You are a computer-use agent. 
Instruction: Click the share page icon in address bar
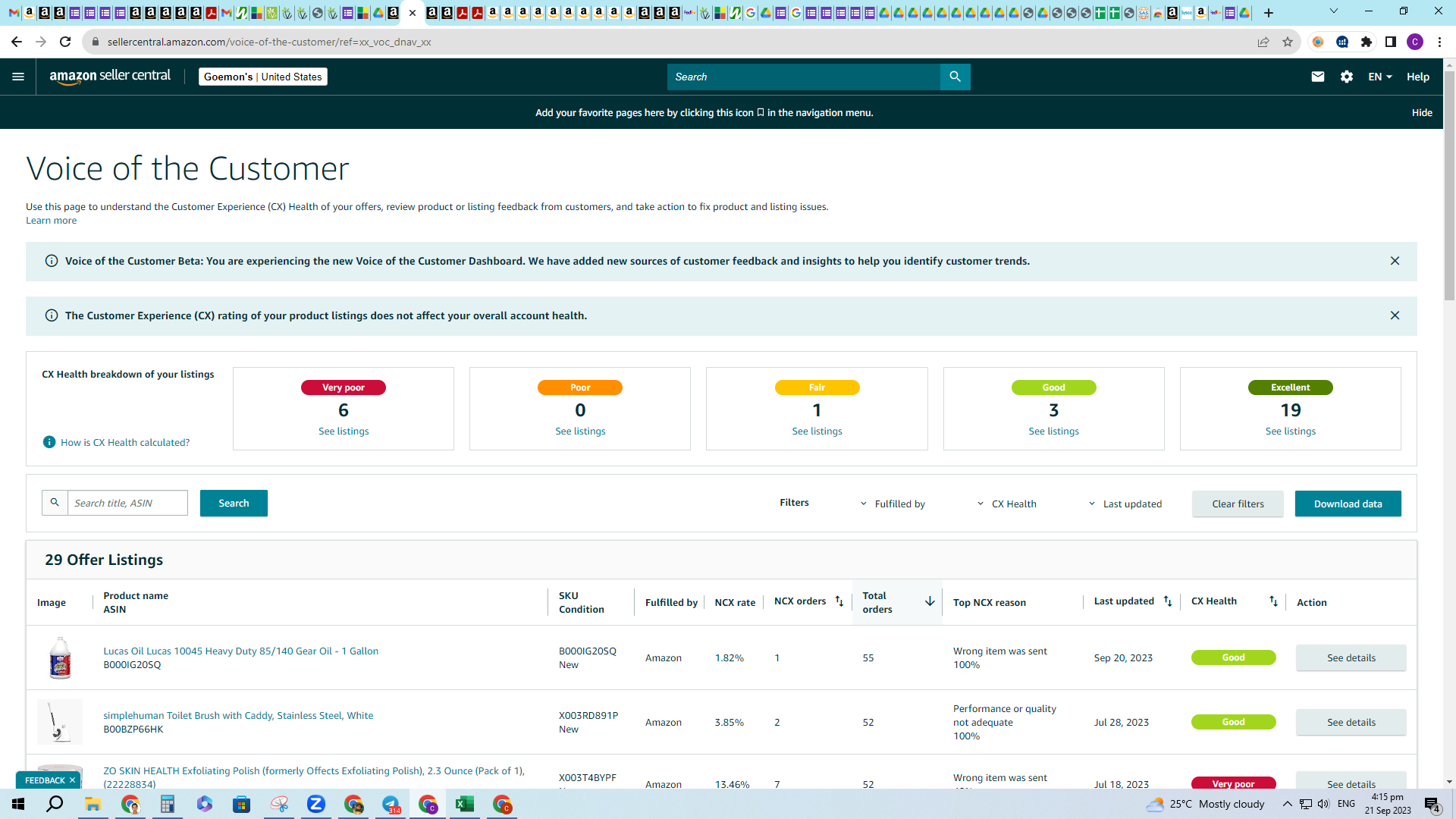pos(1263,42)
